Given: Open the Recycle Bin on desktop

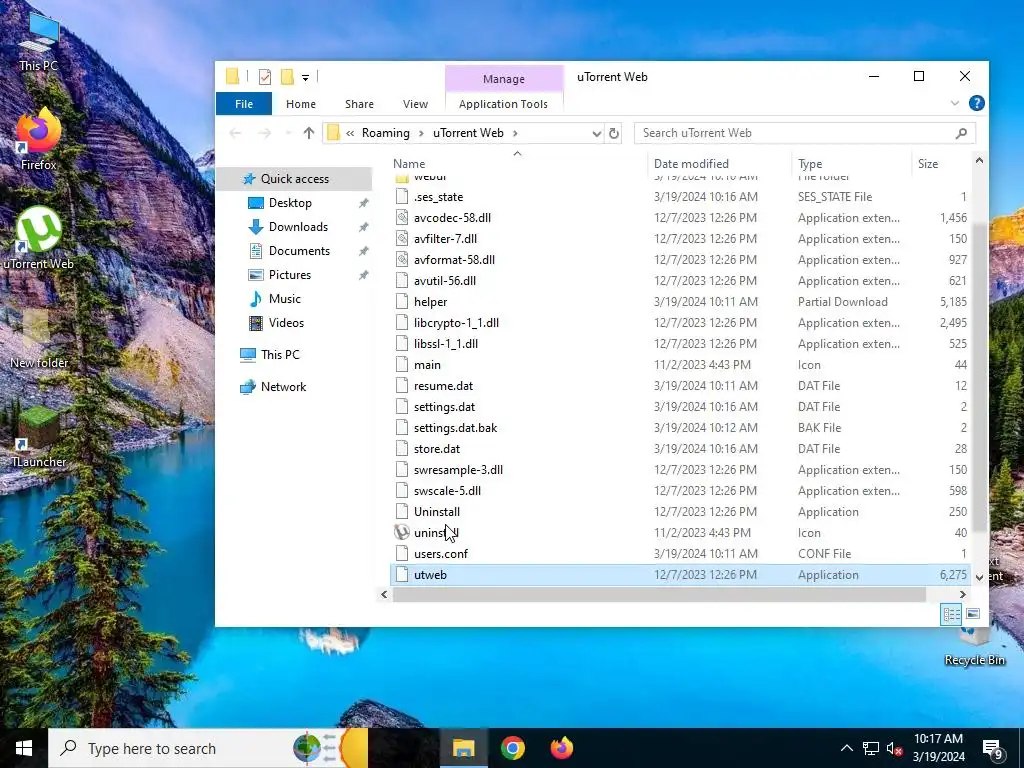Looking at the screenshot, I should (974, 647).
